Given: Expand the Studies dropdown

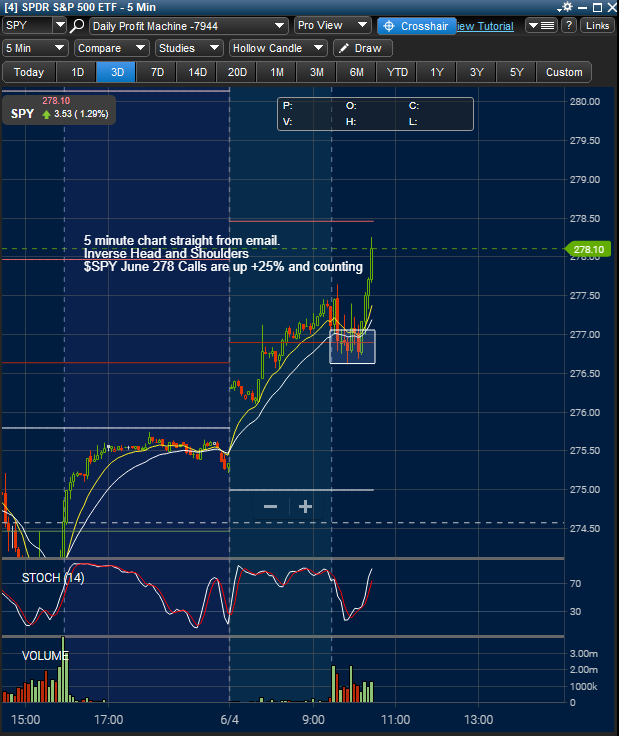Looking at the screenshot, I should point(189,48).
